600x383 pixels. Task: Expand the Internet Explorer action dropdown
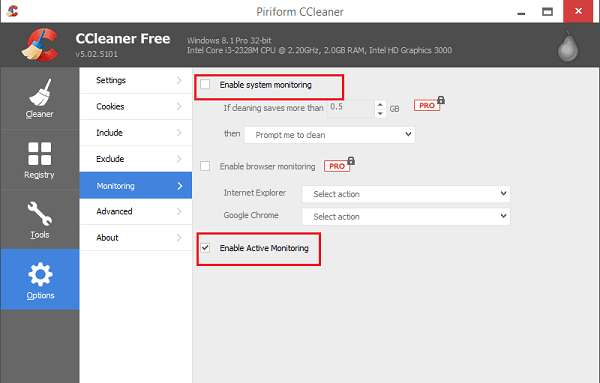(x=406, y=194)
